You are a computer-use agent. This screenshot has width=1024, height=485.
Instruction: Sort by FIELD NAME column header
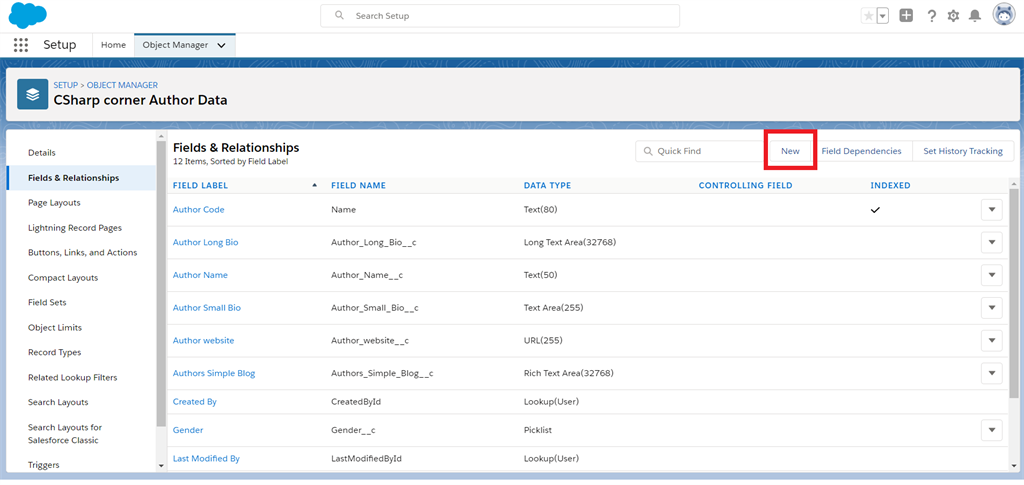click(359, 185)
